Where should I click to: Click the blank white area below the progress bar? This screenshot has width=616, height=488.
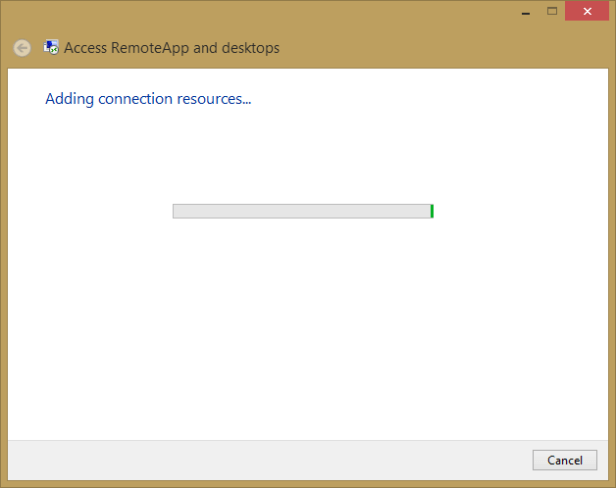302,330
